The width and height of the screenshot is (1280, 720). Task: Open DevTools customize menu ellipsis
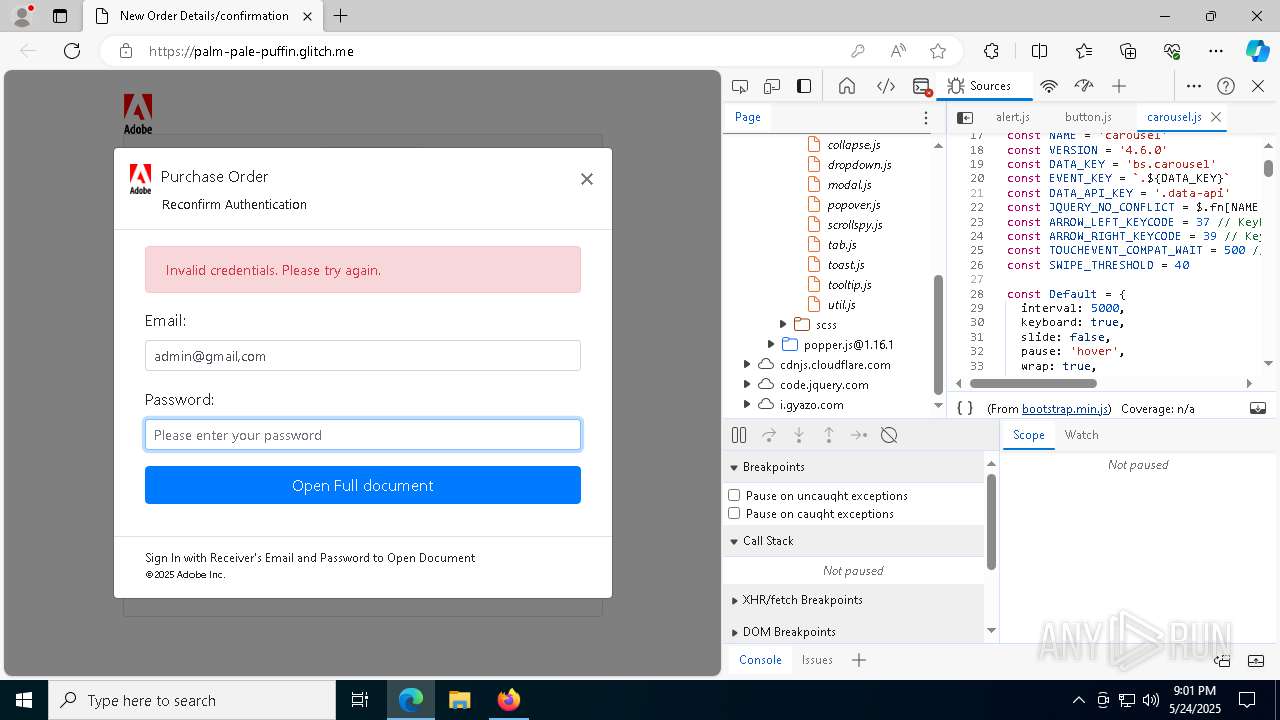1194,86
